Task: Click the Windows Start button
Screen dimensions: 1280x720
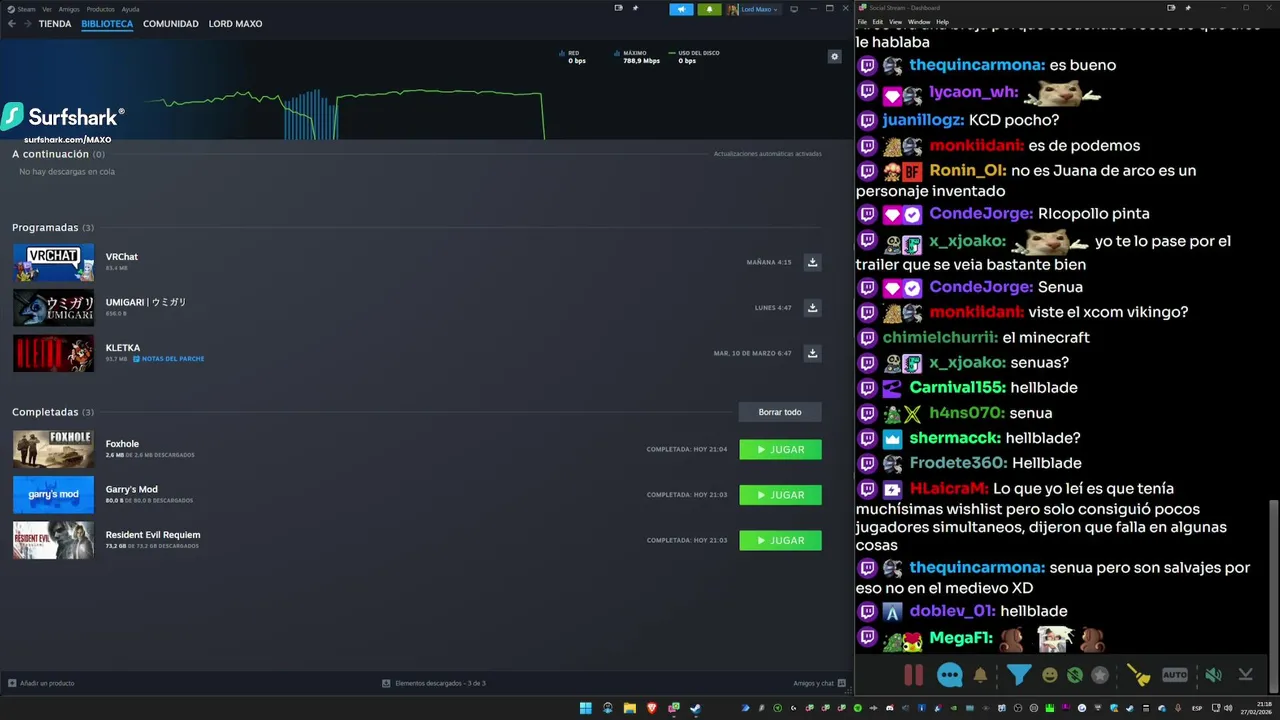Action: pyautogui.click(x=585, y=708)
